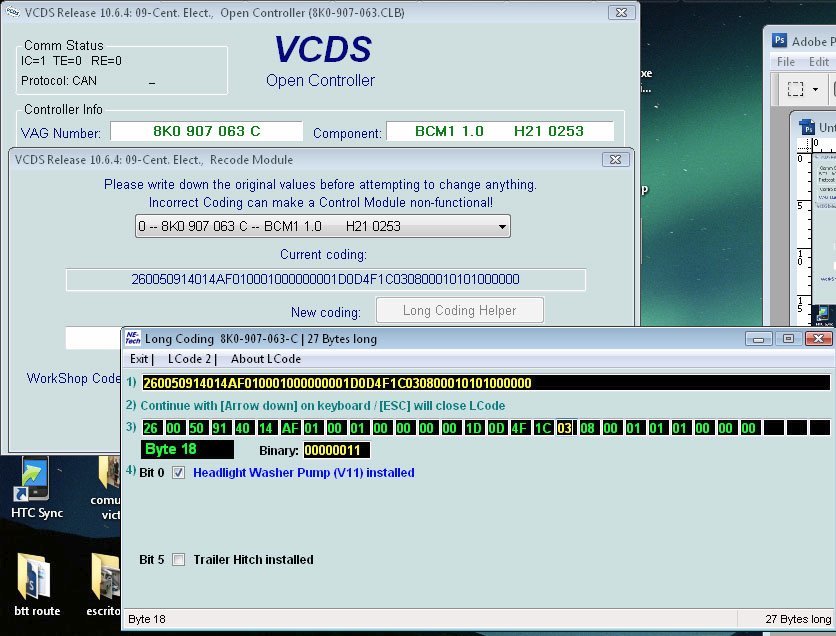Image resolution: width=836 pixels, height=636 pixels.
Task: Click the Ps icon on Untitled document
Action: [x=808, y=128]
